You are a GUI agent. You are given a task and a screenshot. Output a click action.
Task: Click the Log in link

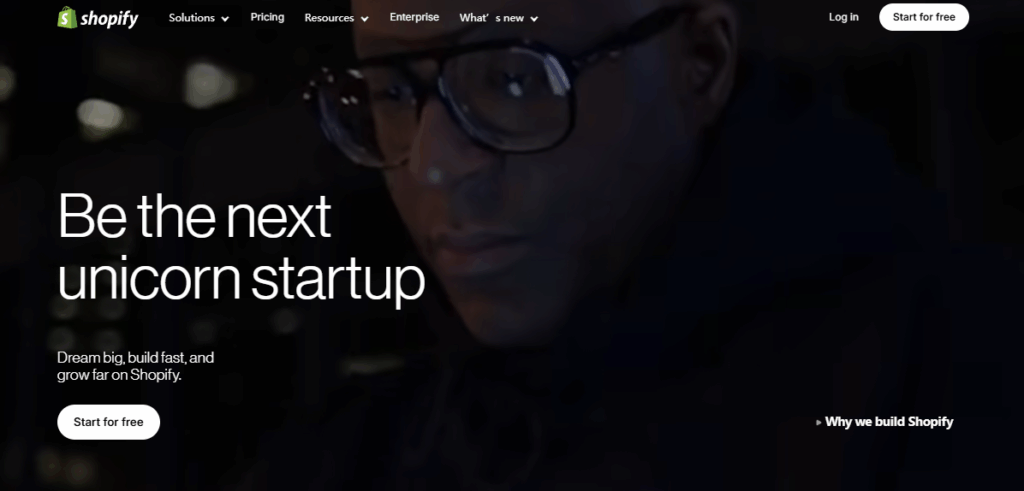[844, 17]
